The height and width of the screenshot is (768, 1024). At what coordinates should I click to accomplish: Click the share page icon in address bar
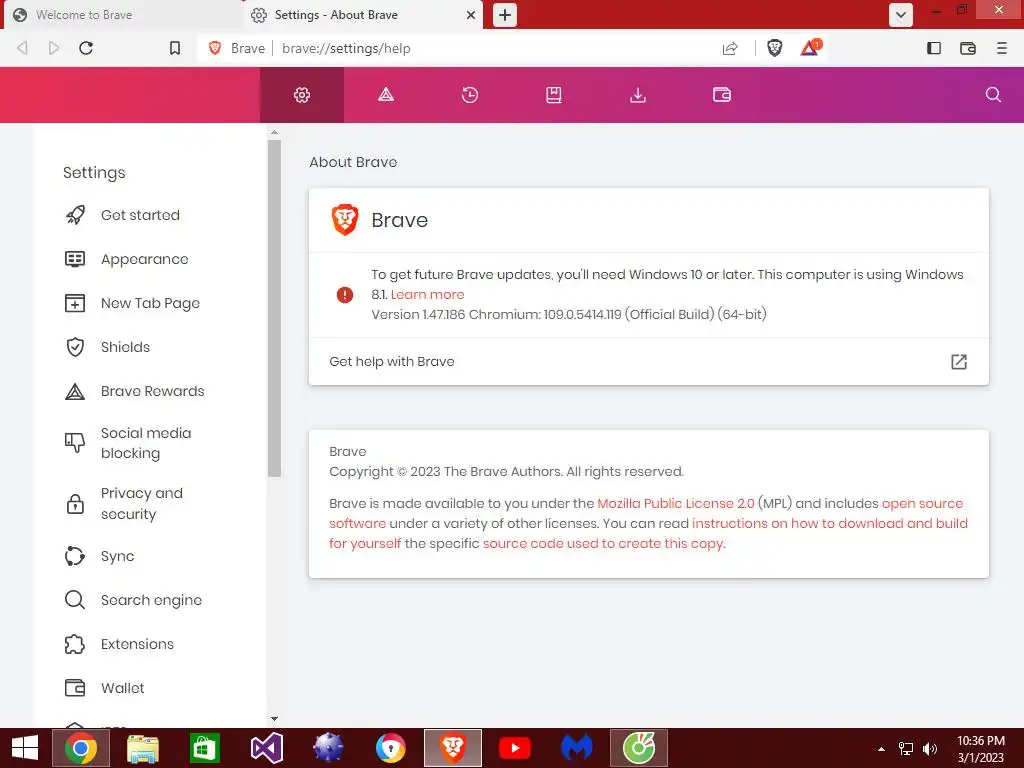[730, 48]
